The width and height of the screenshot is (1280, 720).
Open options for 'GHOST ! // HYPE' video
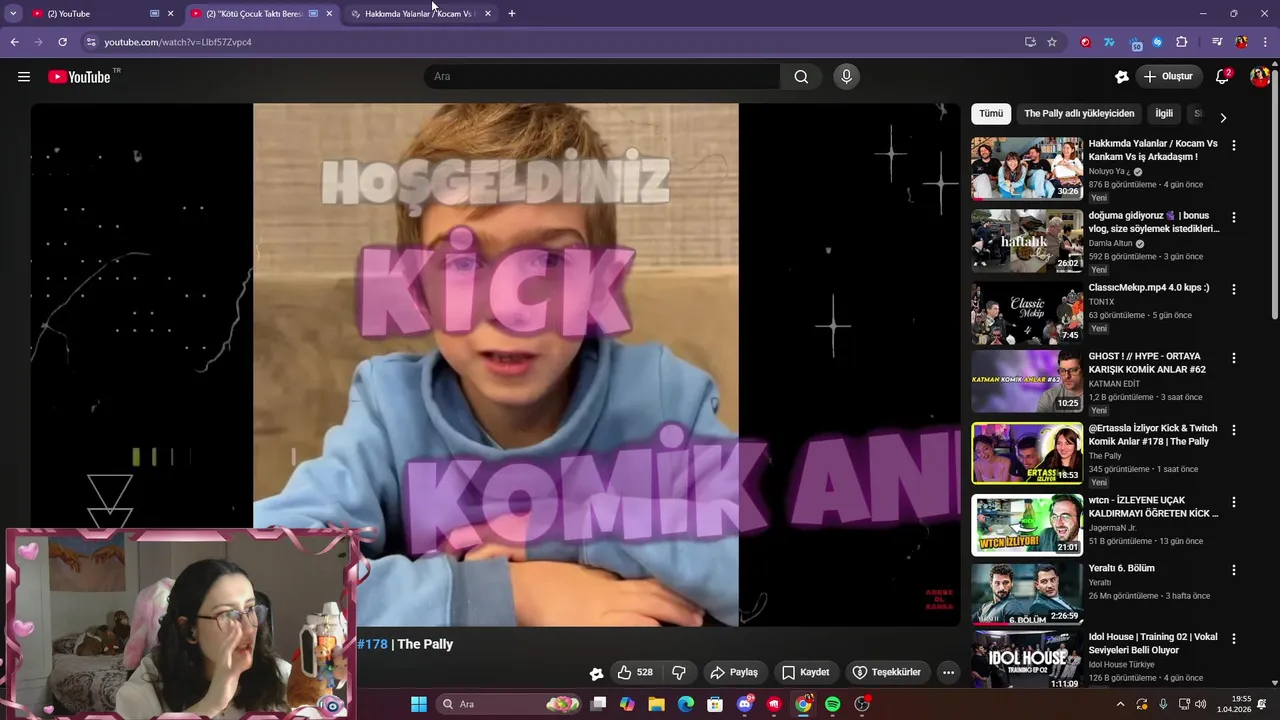tap(1233, 358)
